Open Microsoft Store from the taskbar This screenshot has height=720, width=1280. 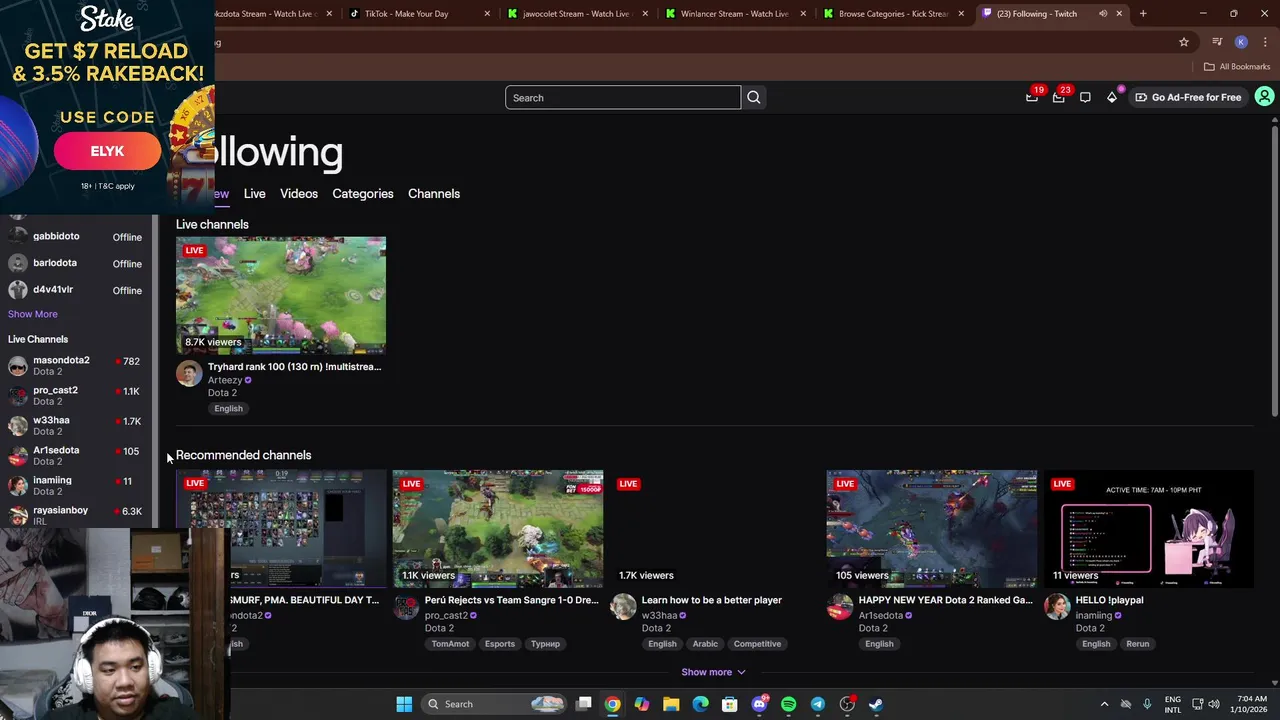click(730, 704)
